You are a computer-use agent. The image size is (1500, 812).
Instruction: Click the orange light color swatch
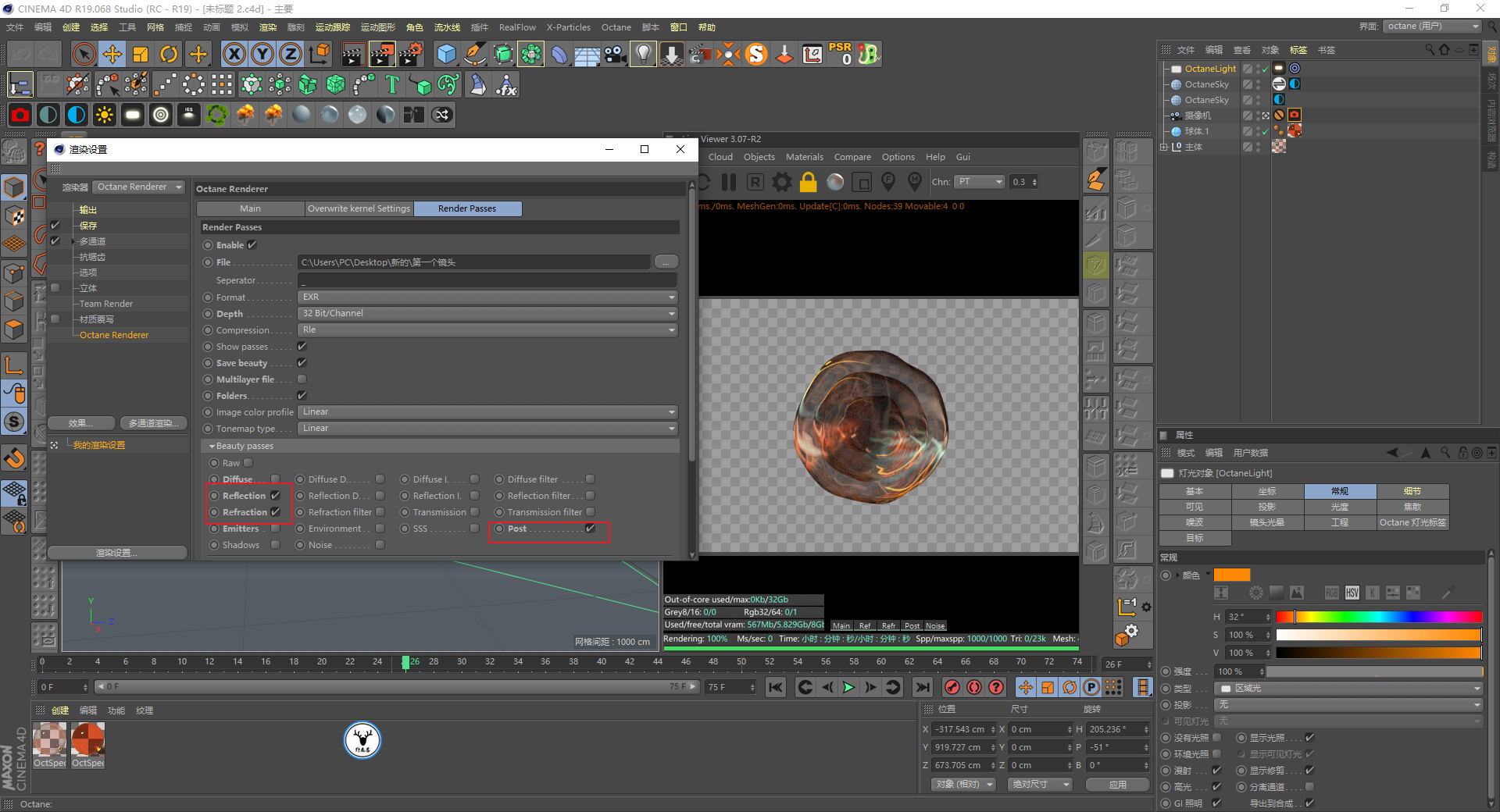click(1232, 575)
